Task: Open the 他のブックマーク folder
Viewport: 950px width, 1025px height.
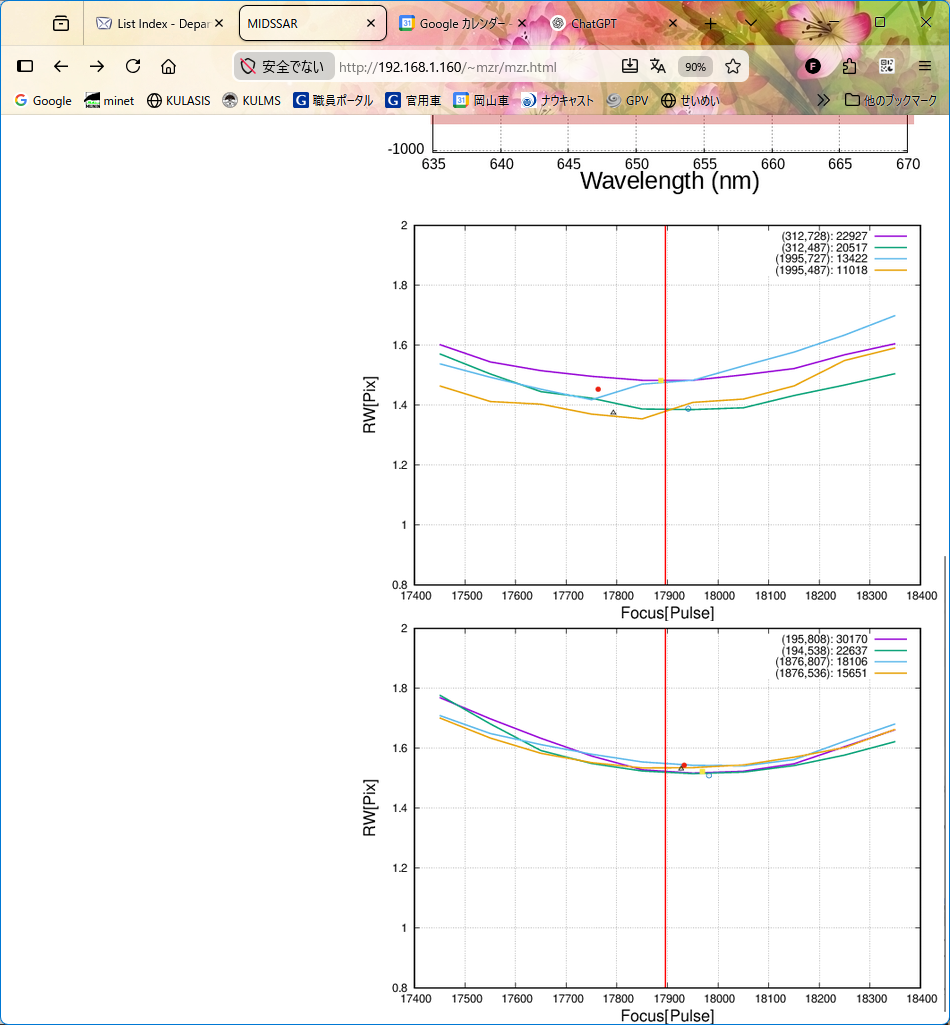Action: (x=891, y=100)
